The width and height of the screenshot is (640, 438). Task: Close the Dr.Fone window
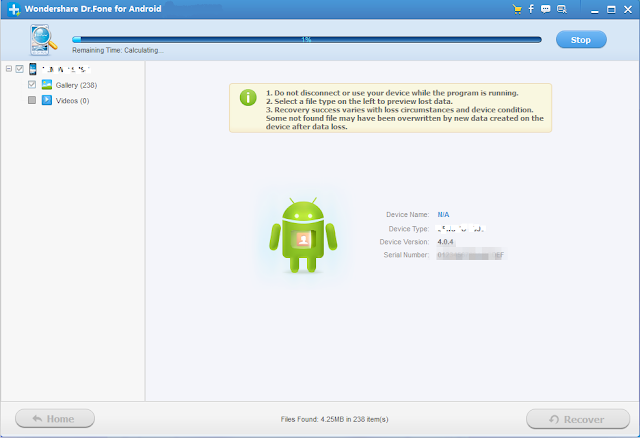(x=628, y=10)
